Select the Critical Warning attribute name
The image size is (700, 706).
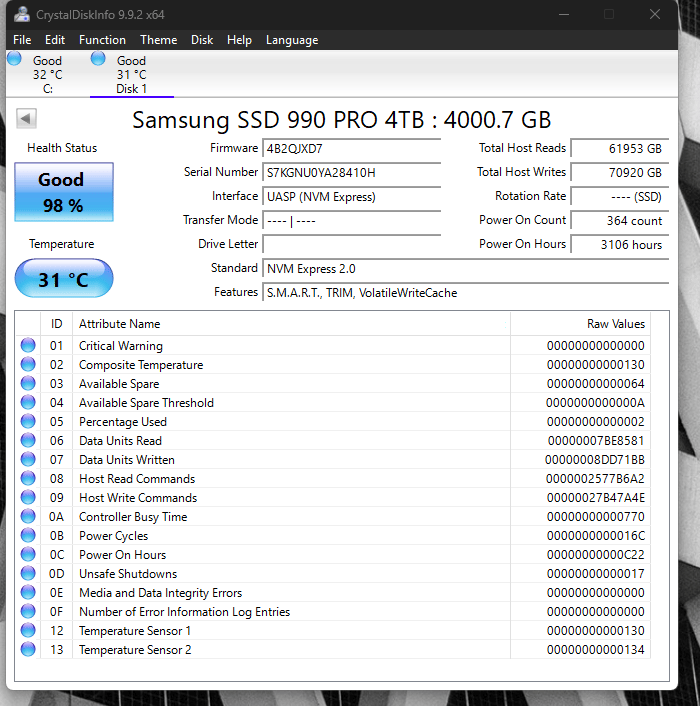pos(121,345)
